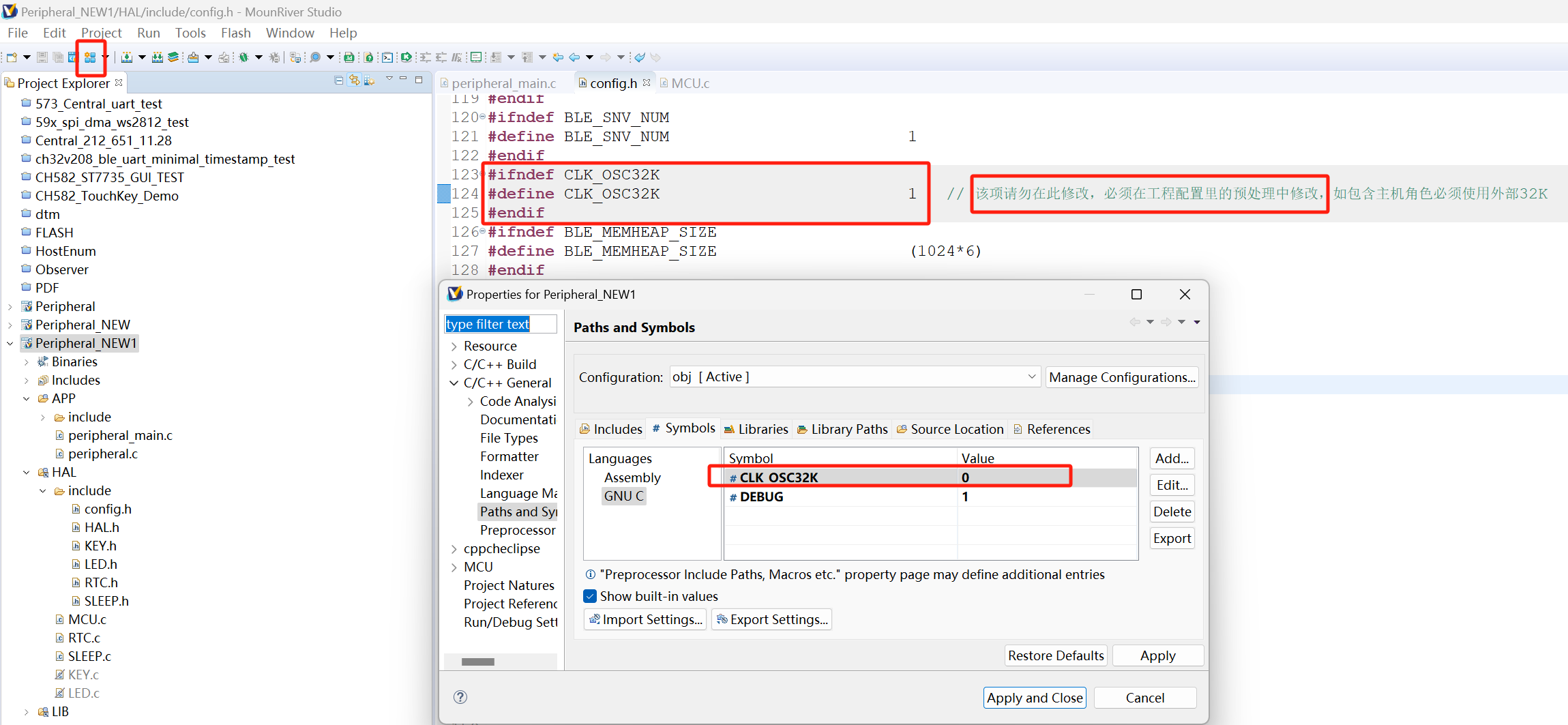The height and width of the screenshot is (725, 1568).
Task: Click the Import Settings... button
Action: pyautogui.click(x=645, y=619)
